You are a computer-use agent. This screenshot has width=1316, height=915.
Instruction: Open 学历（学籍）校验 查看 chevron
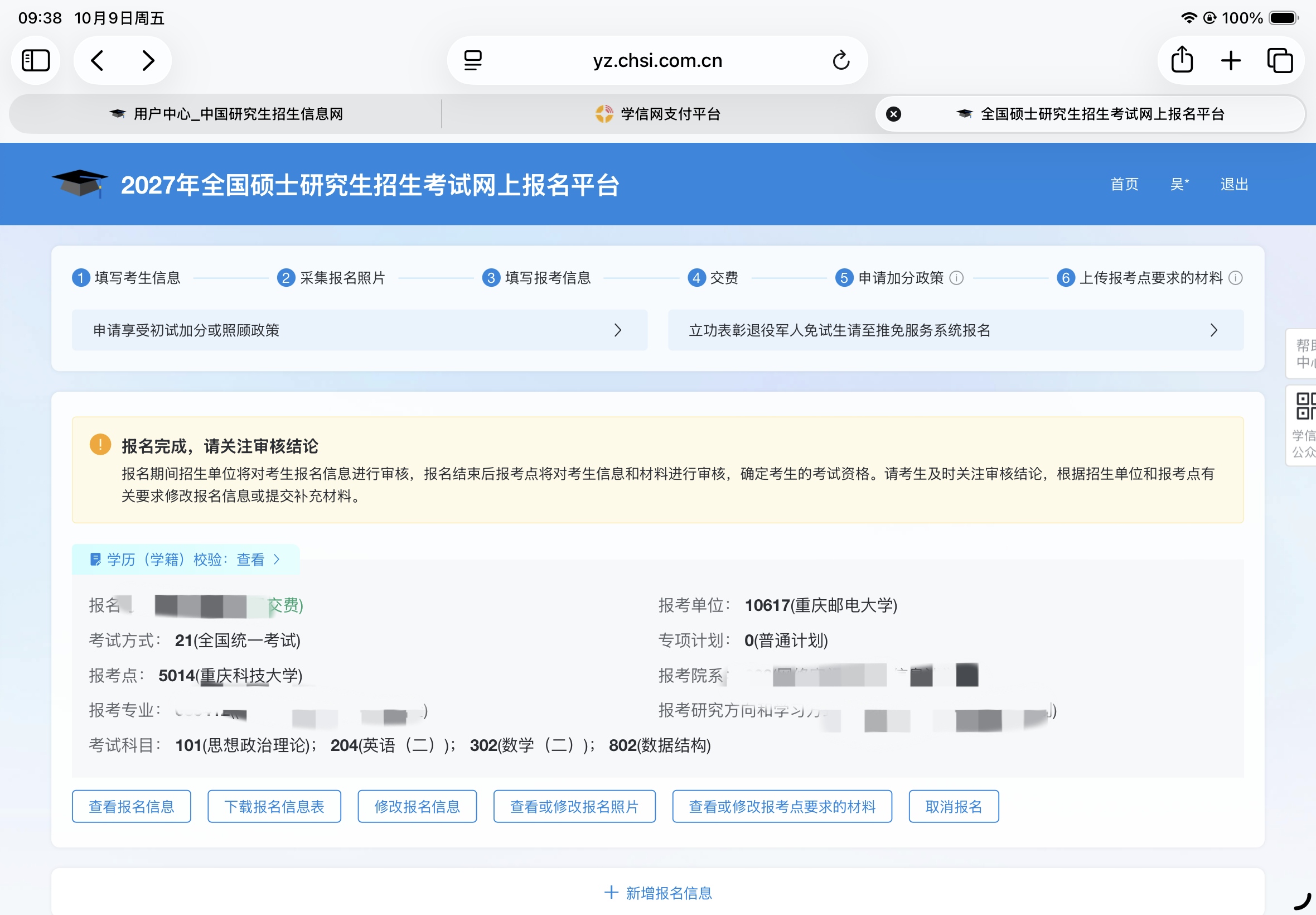(277, 559)
